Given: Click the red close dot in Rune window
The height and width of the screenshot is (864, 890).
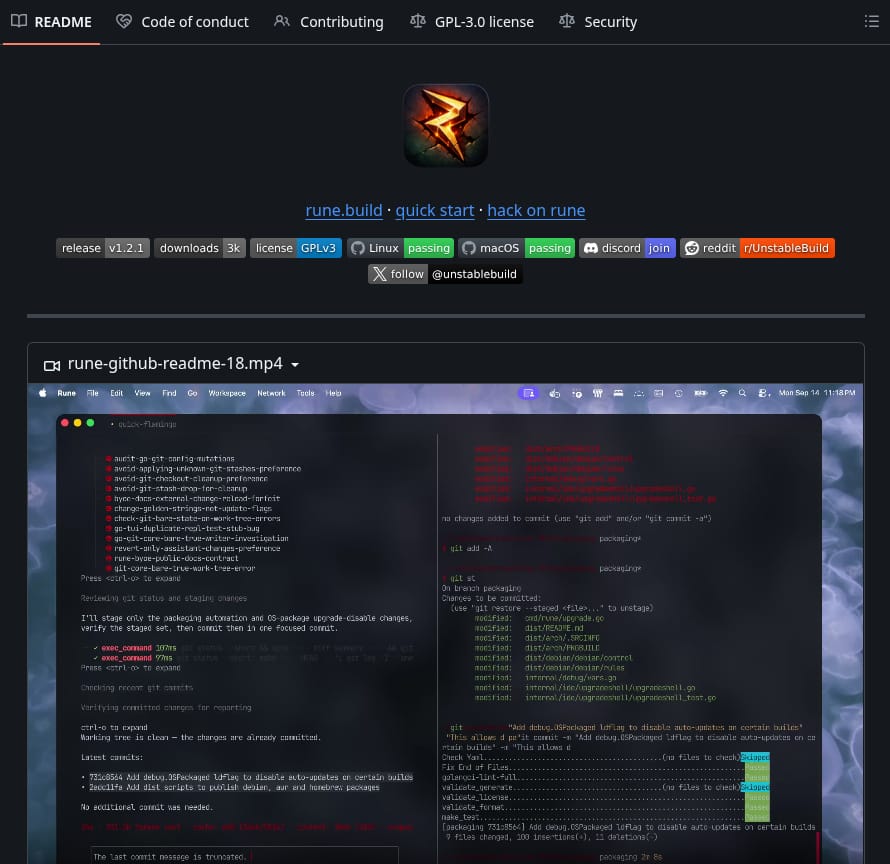Looking at the screenshot, I should (x=65, y=423).
